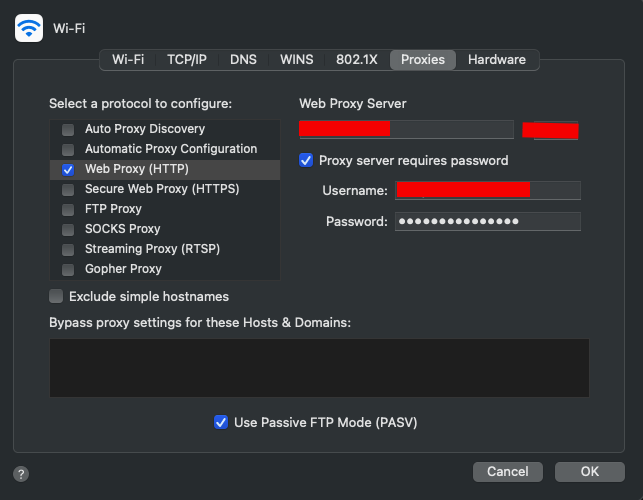Viewport: 643px width, 500px height.
Task: Check Exclude simple hostnames
Action: [57, 296]
